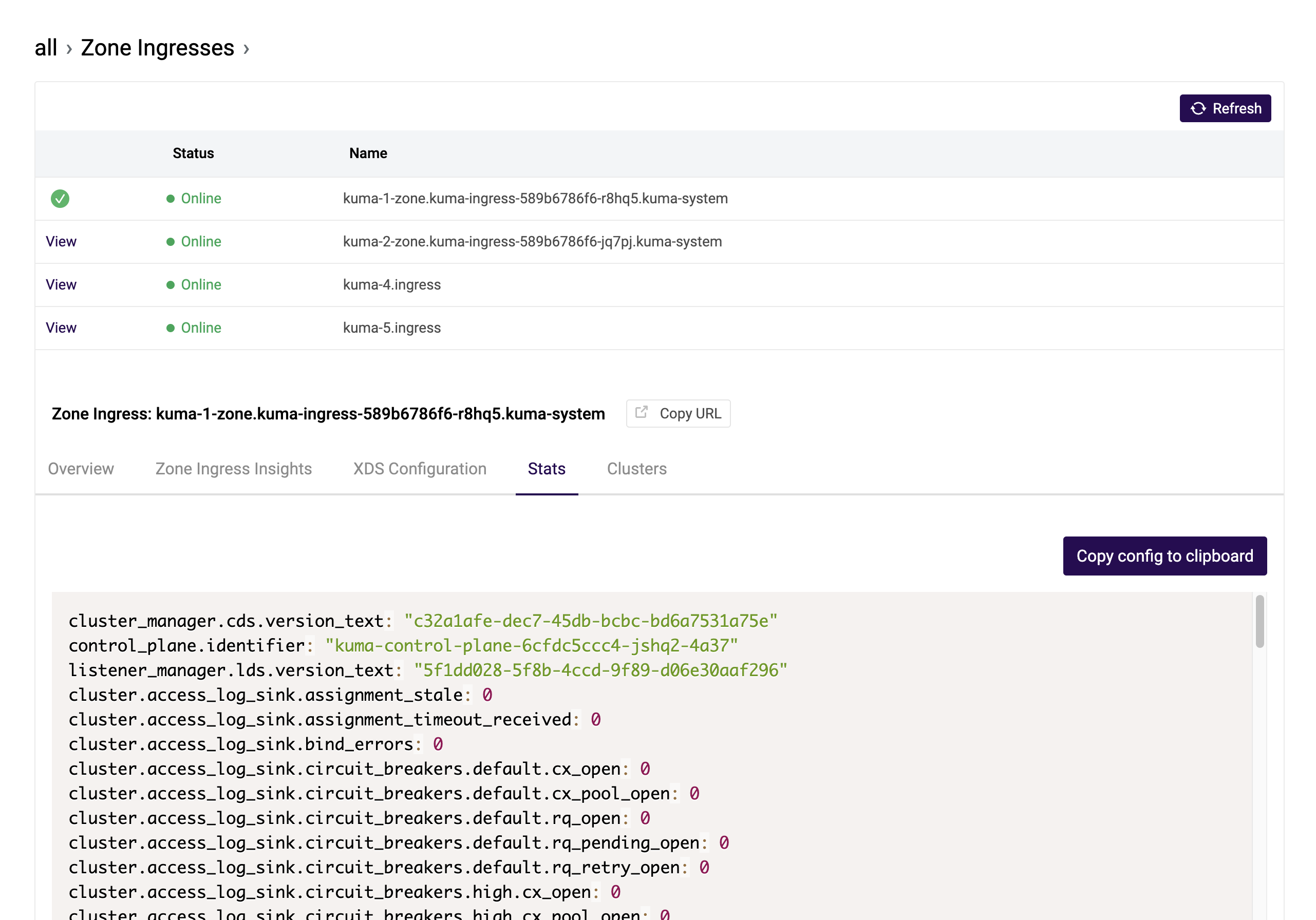
Task: Click the external-link icon inside Copy URL
Action: (x=642, y=413)
